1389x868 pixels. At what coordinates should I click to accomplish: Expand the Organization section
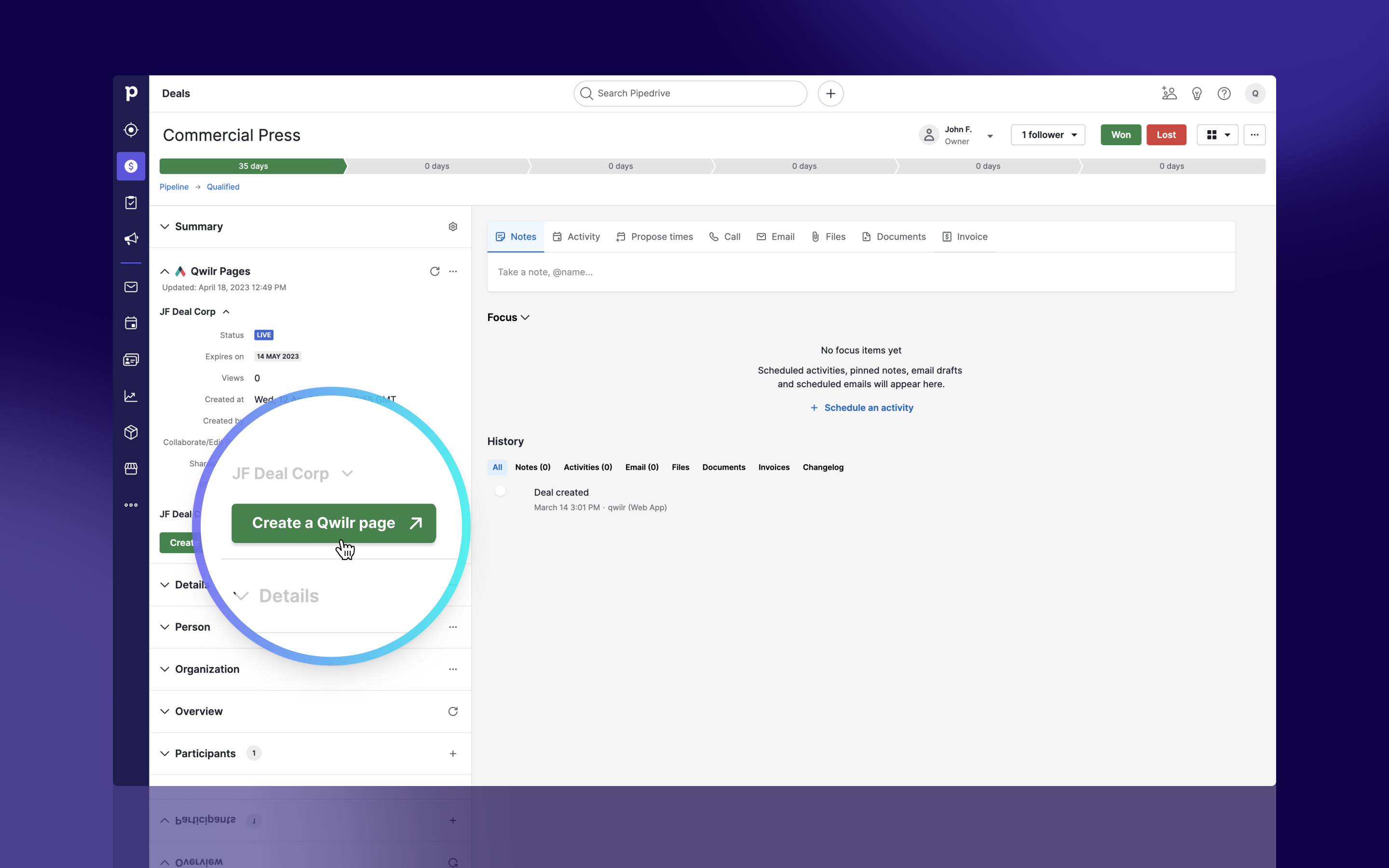165,669
